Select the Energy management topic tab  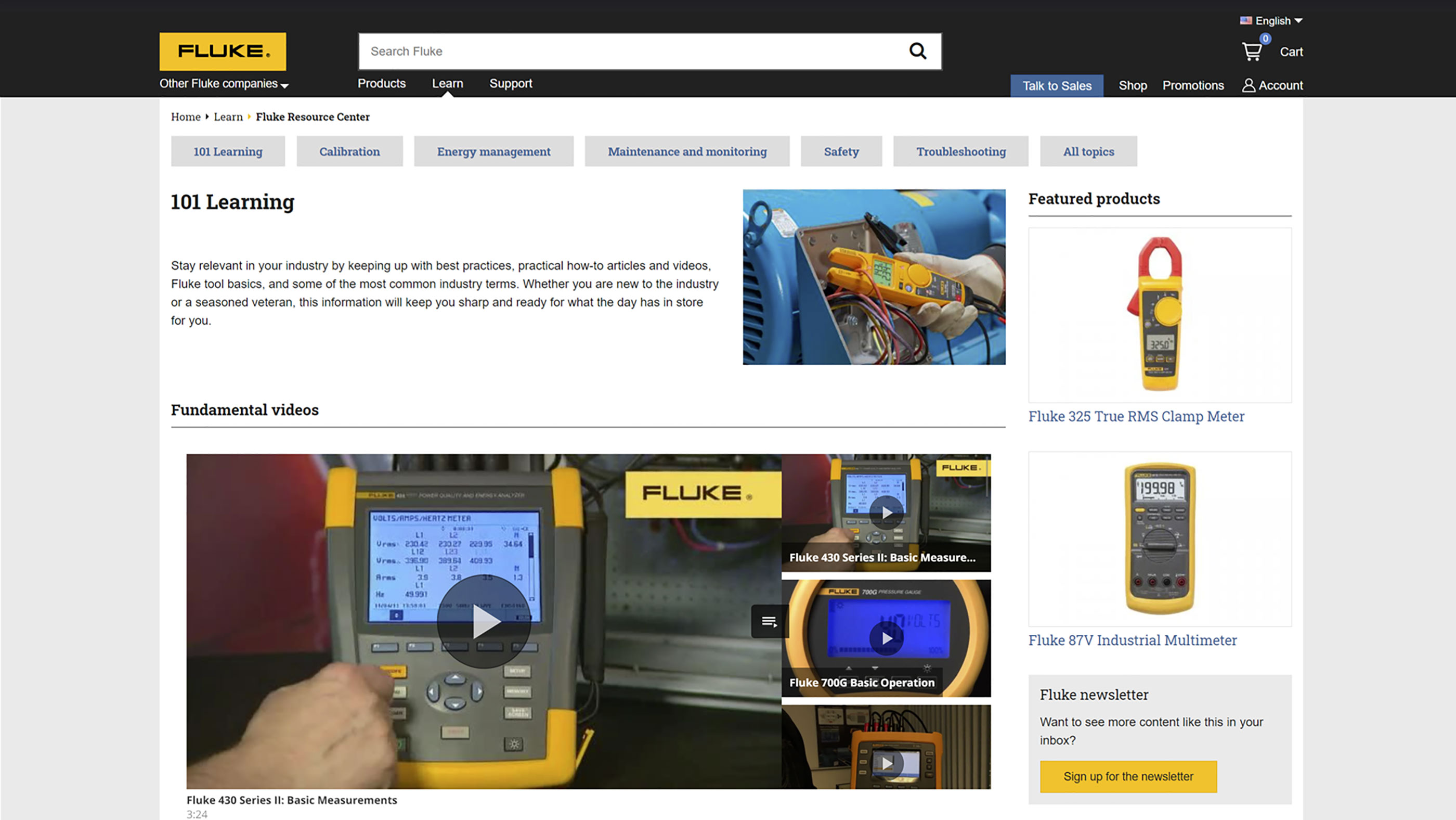click(x=493, y=151)
